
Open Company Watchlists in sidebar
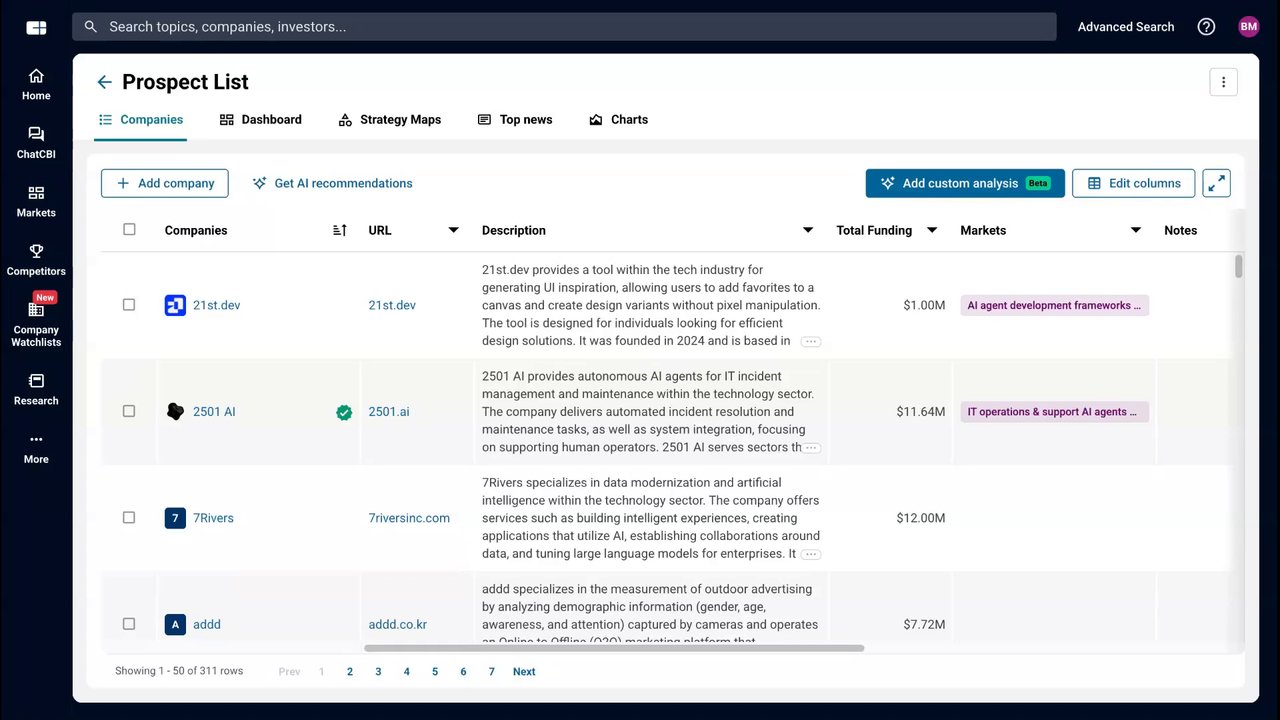point(36,320)
